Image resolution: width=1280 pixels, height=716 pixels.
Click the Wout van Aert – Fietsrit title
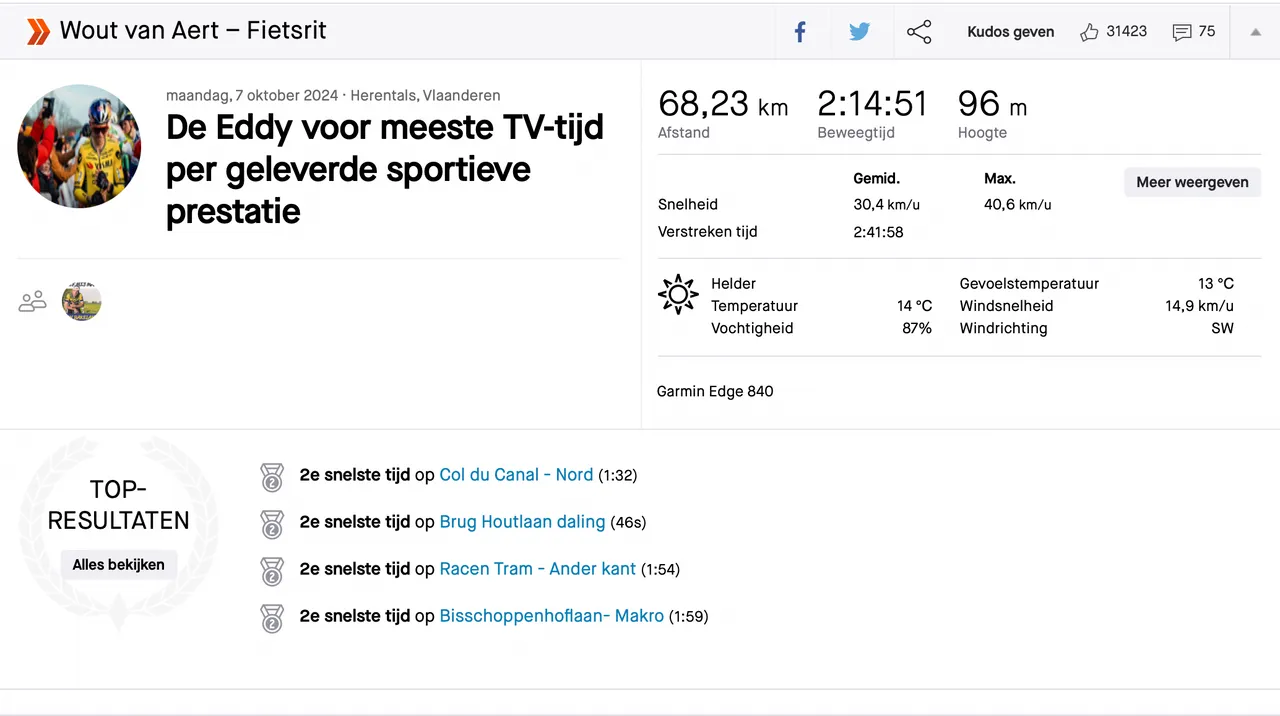click(x=193, y=31)
